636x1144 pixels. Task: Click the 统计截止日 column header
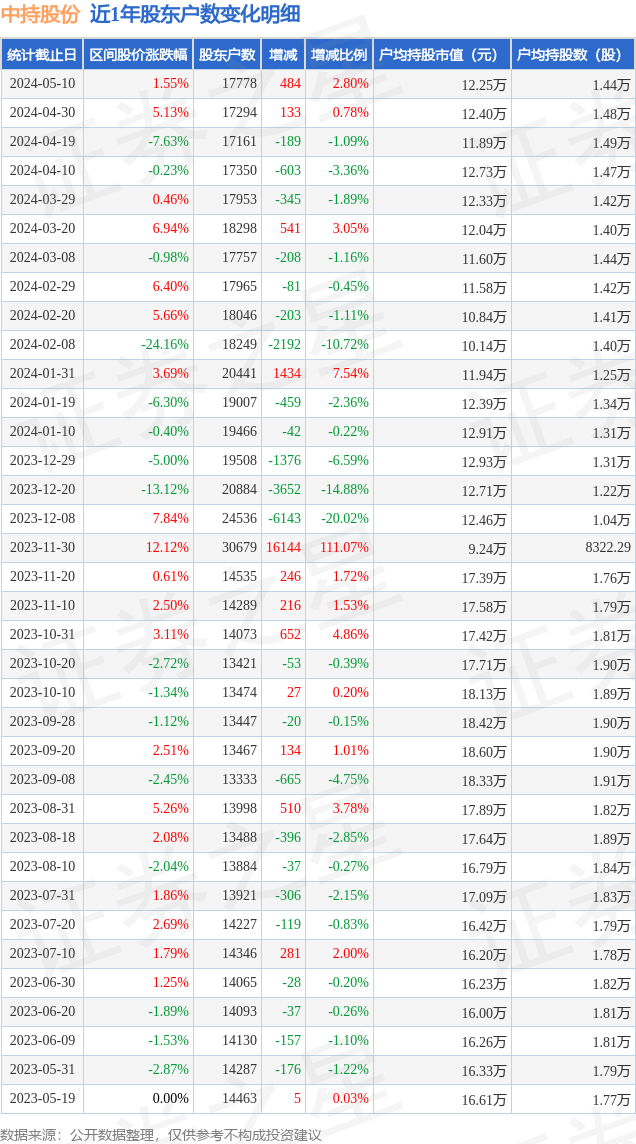(42, 55)
